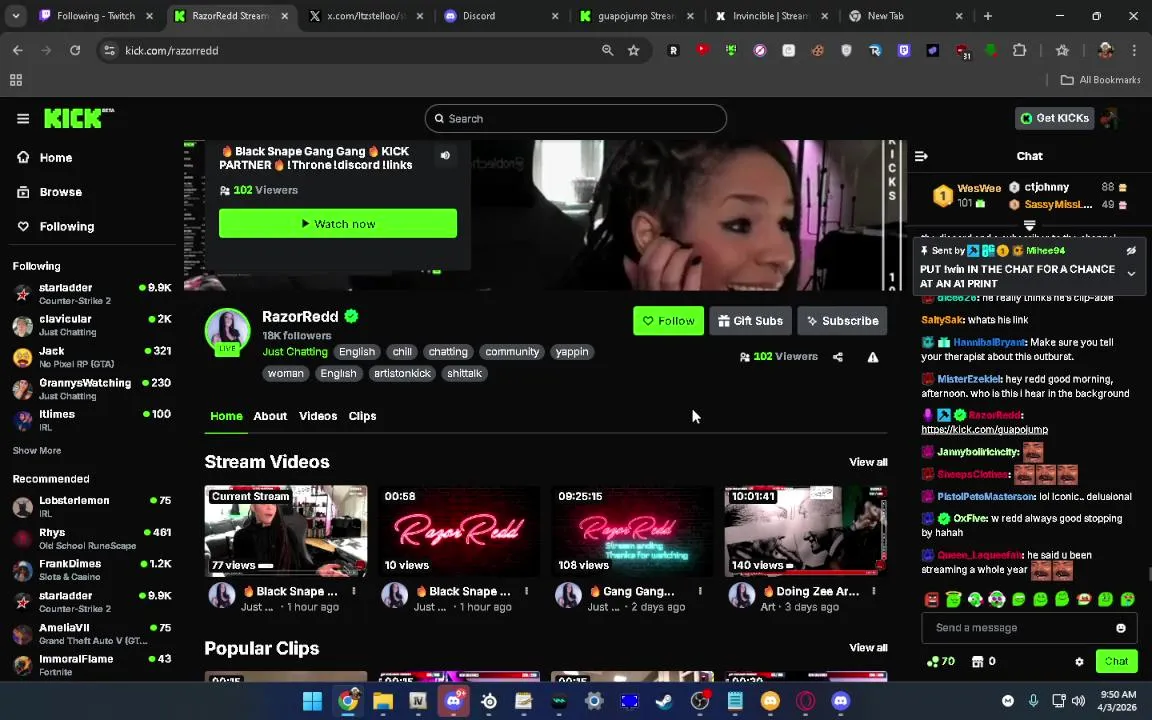Click the Just Chatting category link
The height and width of the screenshot is (720, 1152).
295,352
